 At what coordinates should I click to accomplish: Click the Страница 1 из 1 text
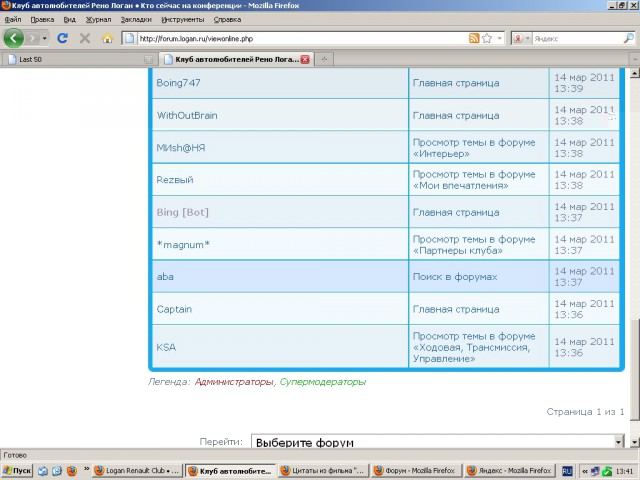click(585, 412)
